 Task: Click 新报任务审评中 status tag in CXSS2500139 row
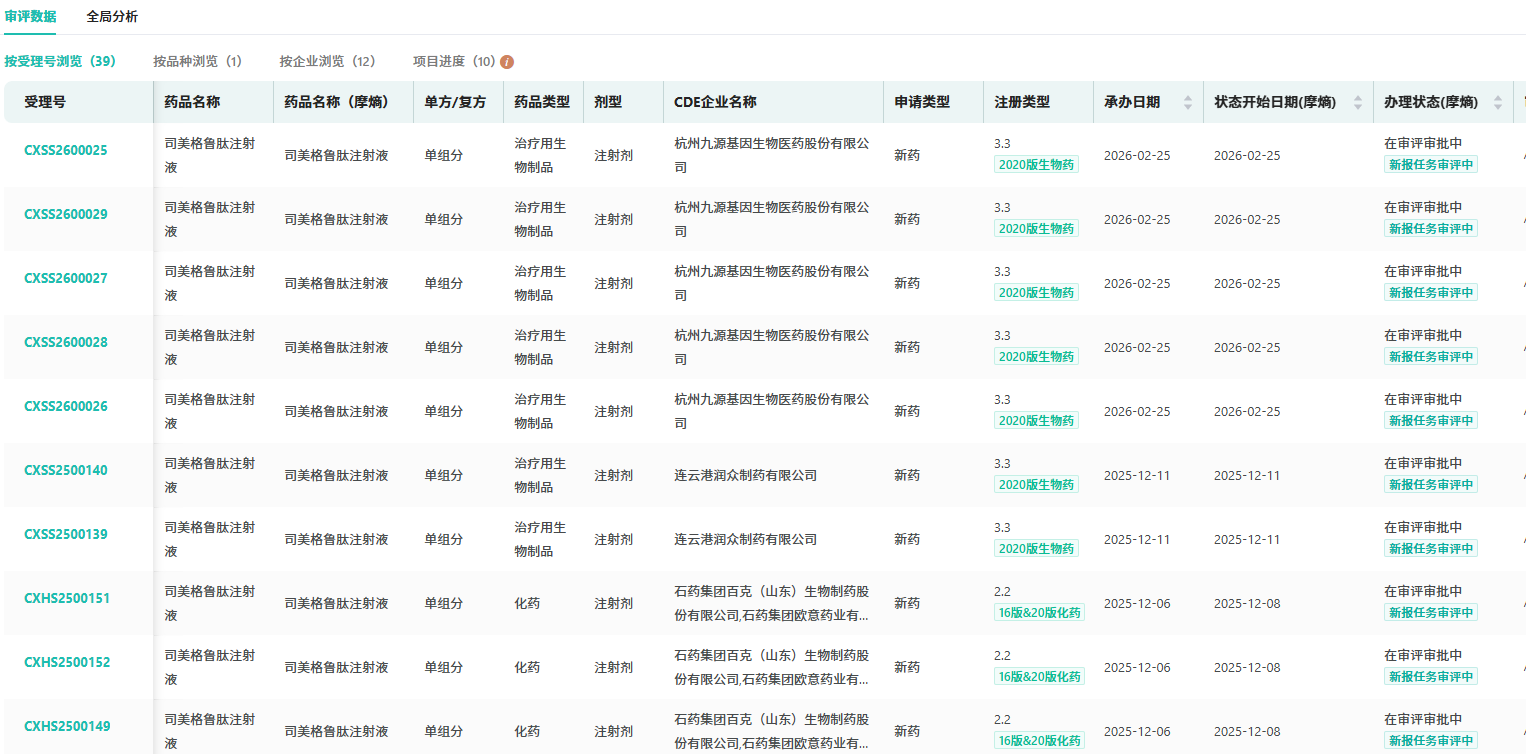[1430, 549]
